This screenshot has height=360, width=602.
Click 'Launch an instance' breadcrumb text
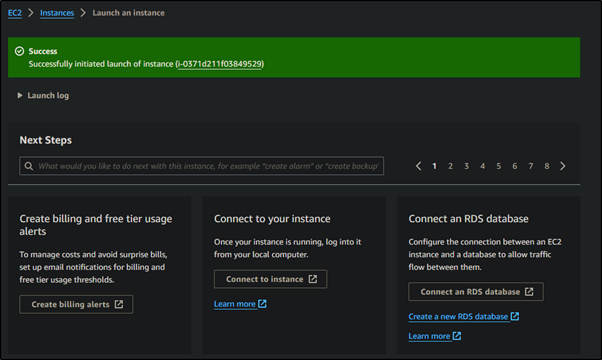tap(128, 13)
